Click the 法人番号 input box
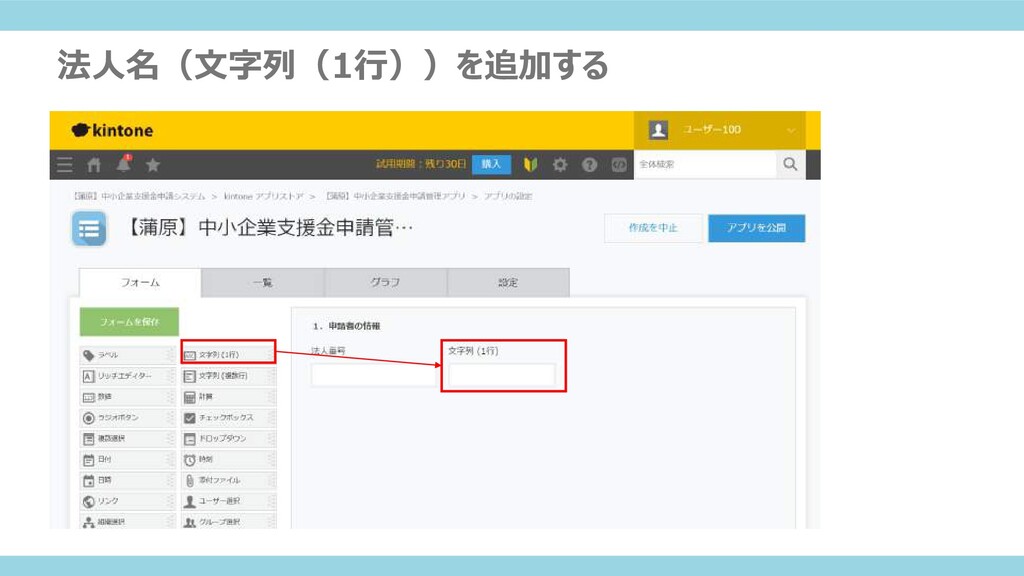This screenshot has height=576, width=1024. (x=374, y=376)
